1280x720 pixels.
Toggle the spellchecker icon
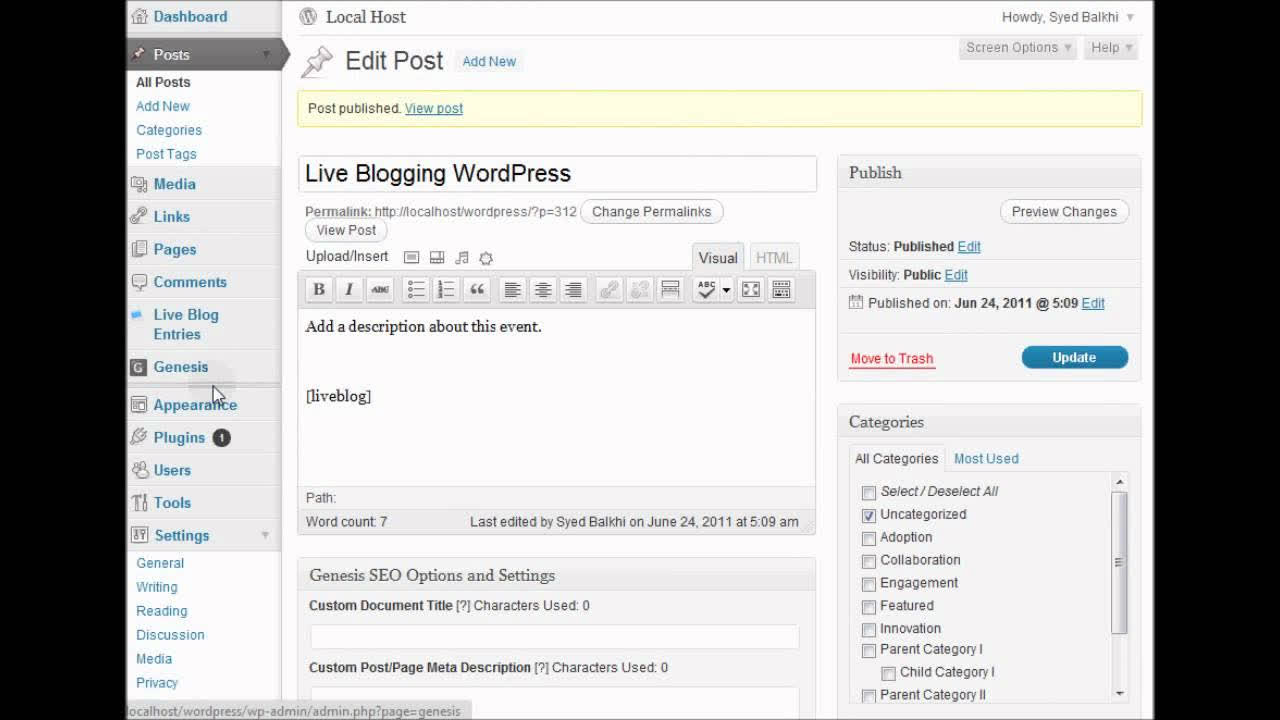pyautogui.click(x=706, y=290)
